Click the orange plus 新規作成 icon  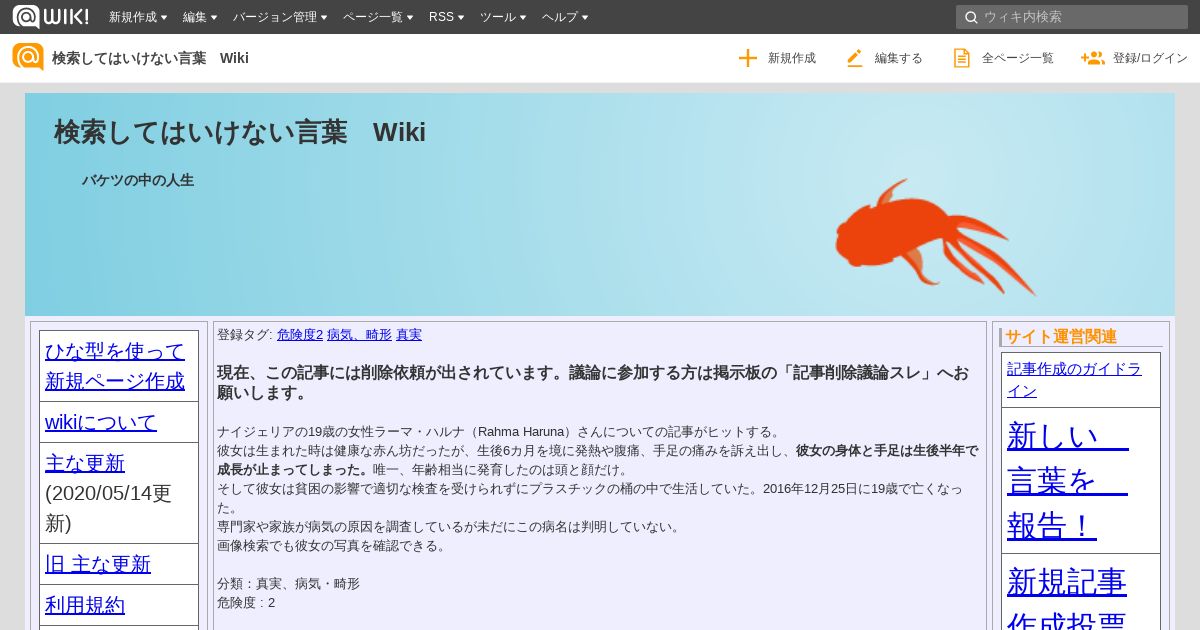point(748,58)
